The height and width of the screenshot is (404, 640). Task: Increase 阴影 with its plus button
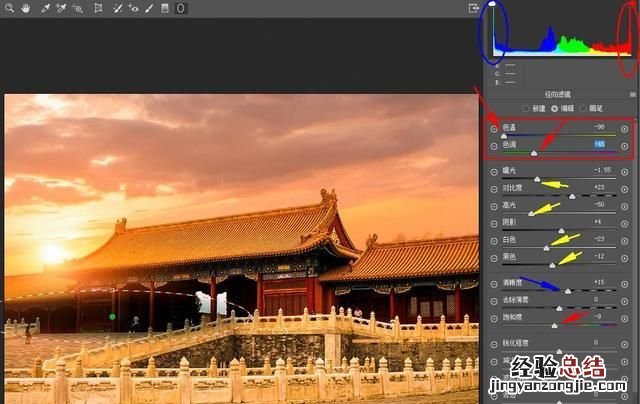point(624,224)
